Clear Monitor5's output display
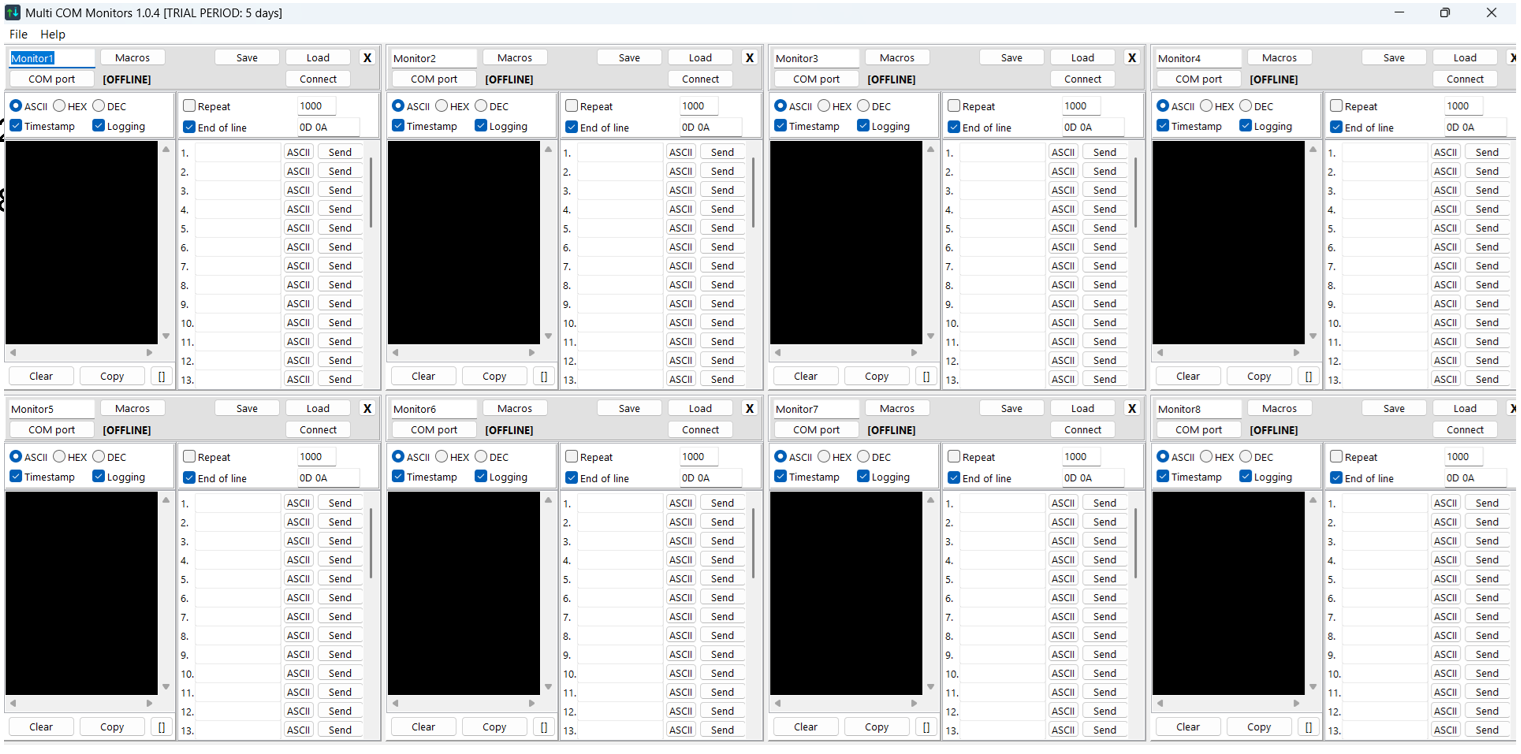Image resolution: width=1521 pixels, height=754 pixels. pyautogui.click(x=40, y=726)
